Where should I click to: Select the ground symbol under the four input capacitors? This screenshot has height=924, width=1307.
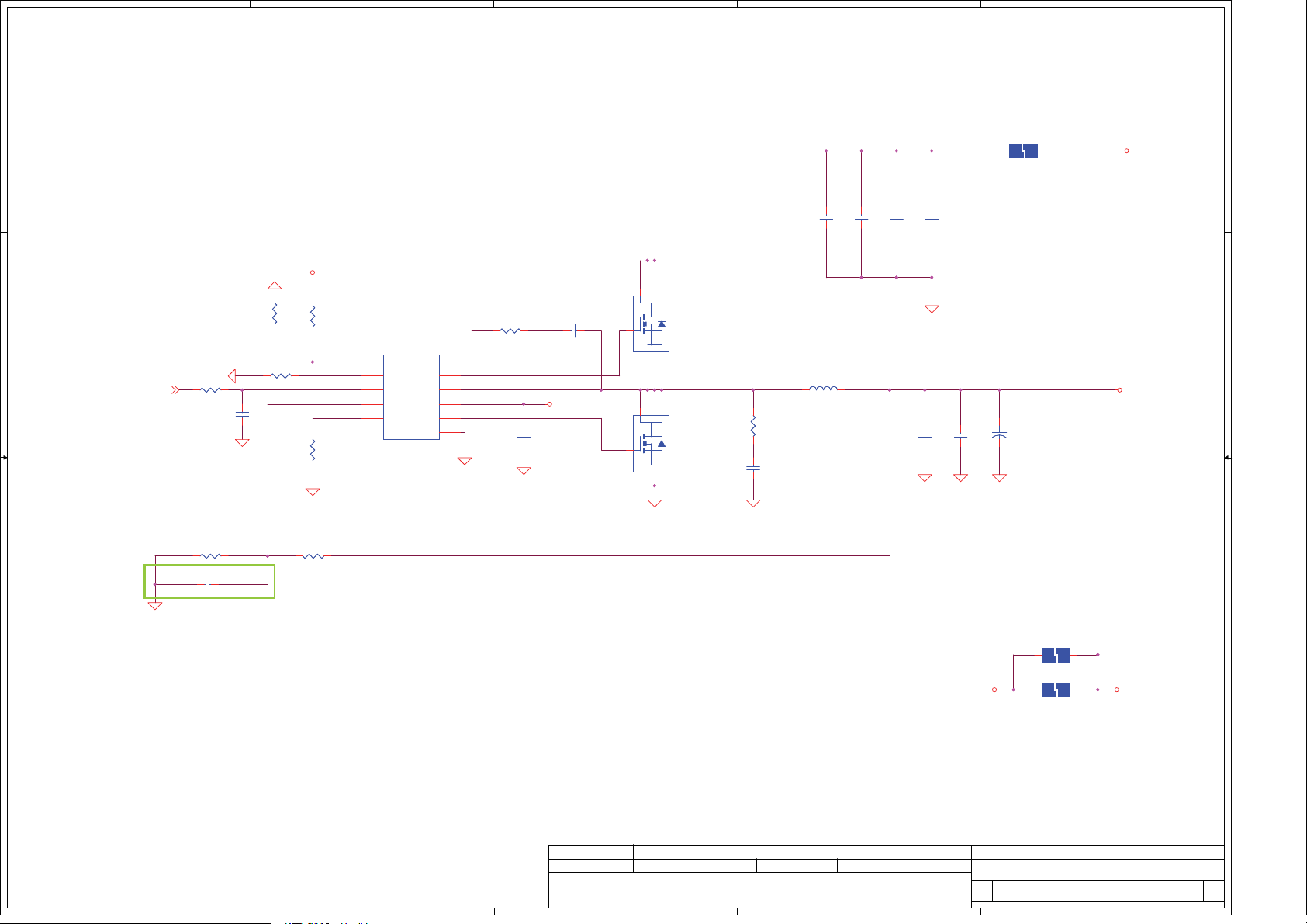tap(932, 309)
